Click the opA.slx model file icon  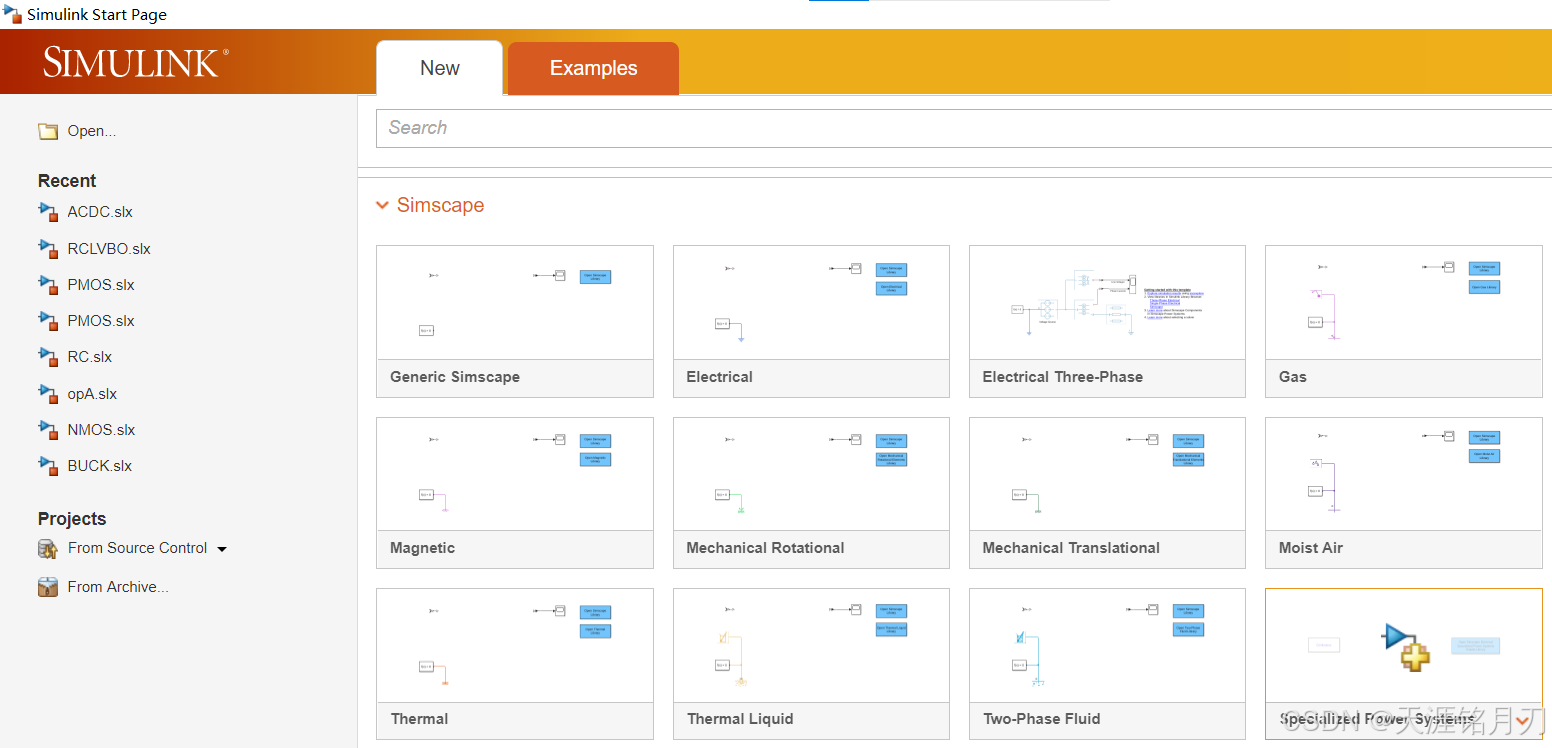49,394
